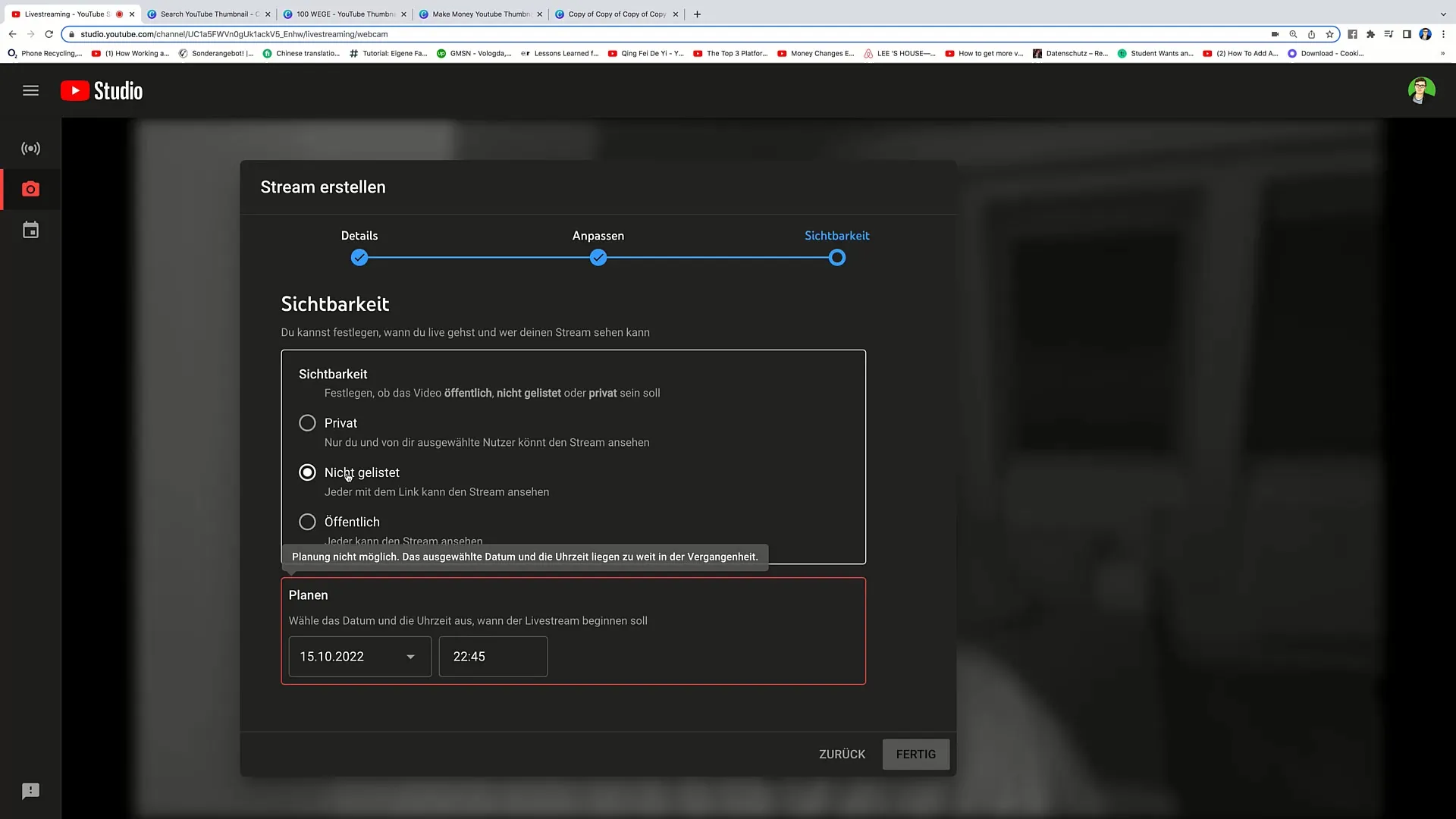Reload the page with the refresh icon

click(49, 34)
